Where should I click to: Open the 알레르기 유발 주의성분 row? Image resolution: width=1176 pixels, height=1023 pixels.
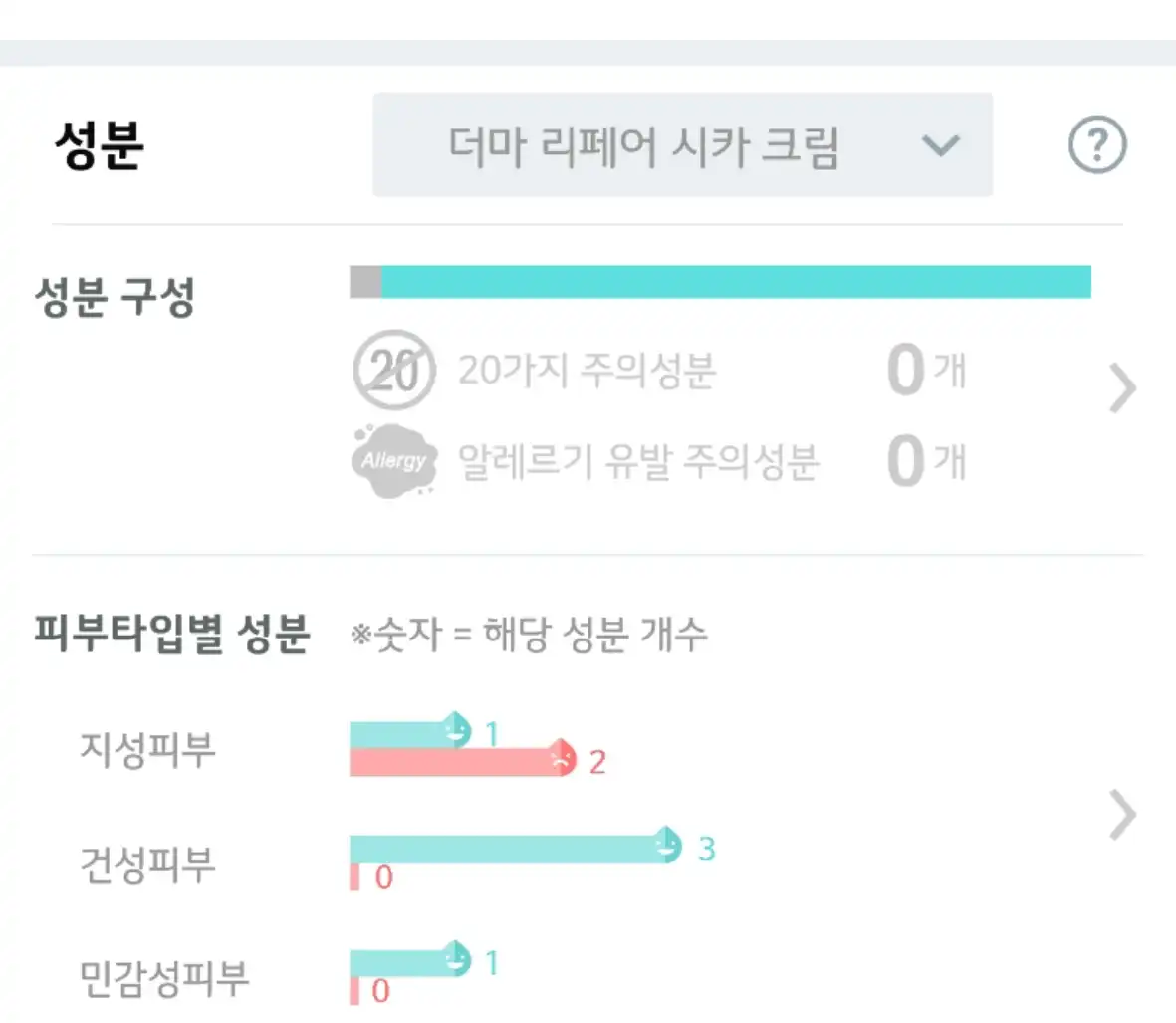[x=637, y=461]
